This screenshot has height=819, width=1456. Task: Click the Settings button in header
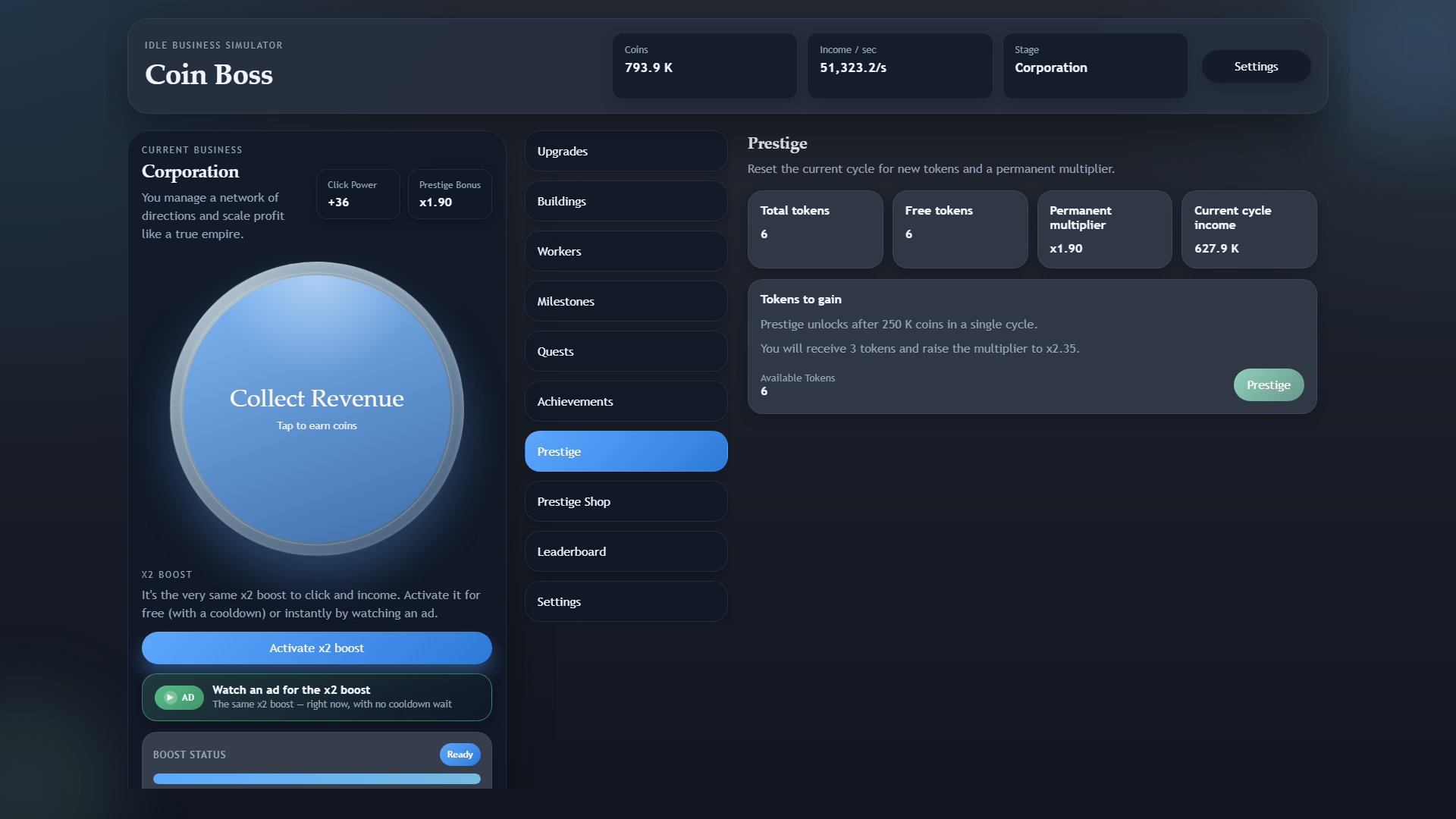pos(1256,67)
